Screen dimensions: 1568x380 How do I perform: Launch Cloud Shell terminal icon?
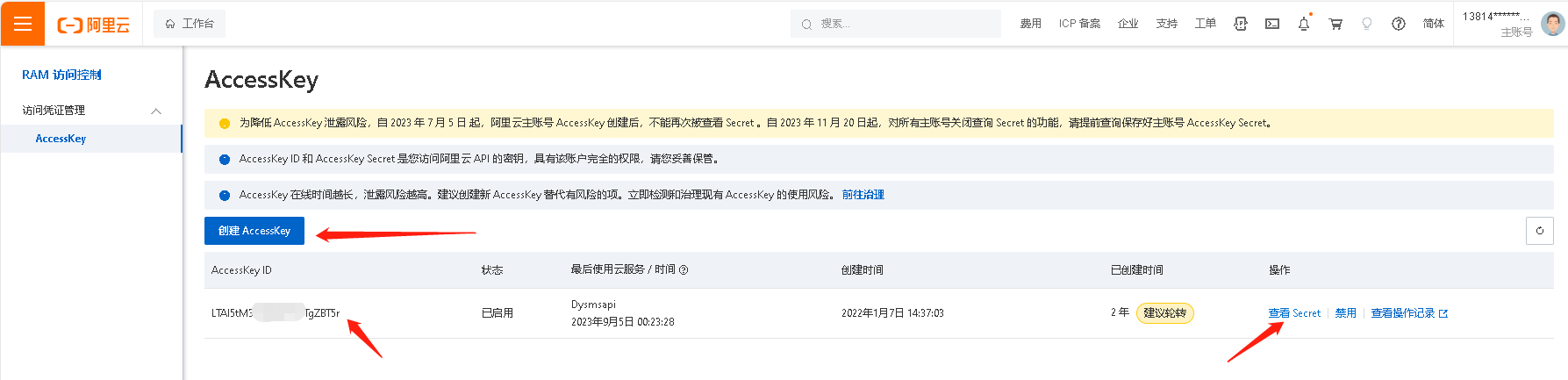point(1272,24)
